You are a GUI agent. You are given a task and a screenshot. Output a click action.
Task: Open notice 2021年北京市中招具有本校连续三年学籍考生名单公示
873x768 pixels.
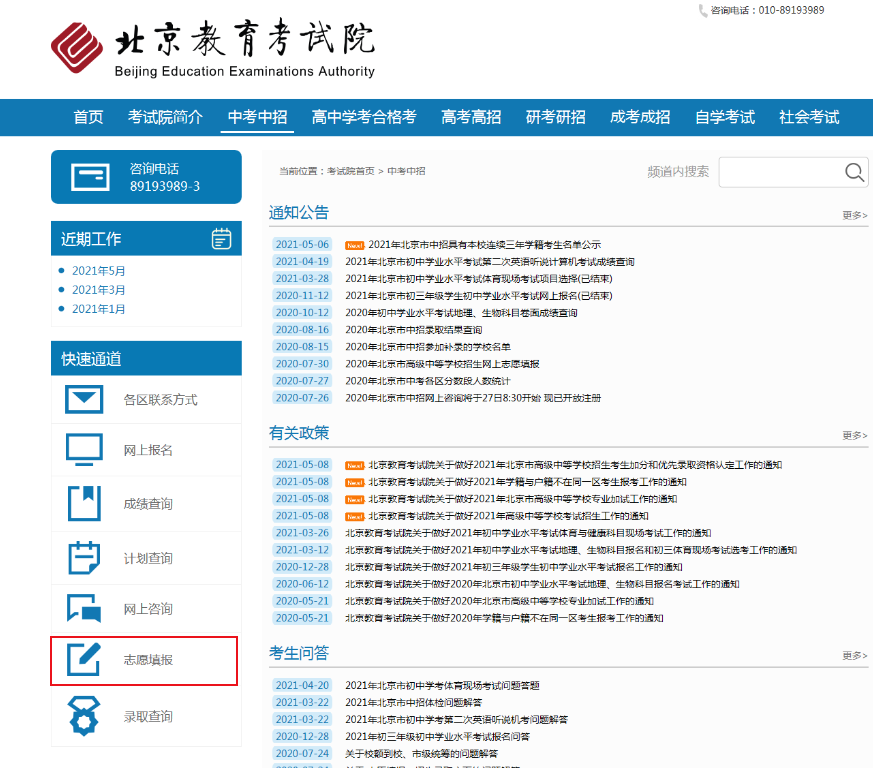tap(484, 244)
